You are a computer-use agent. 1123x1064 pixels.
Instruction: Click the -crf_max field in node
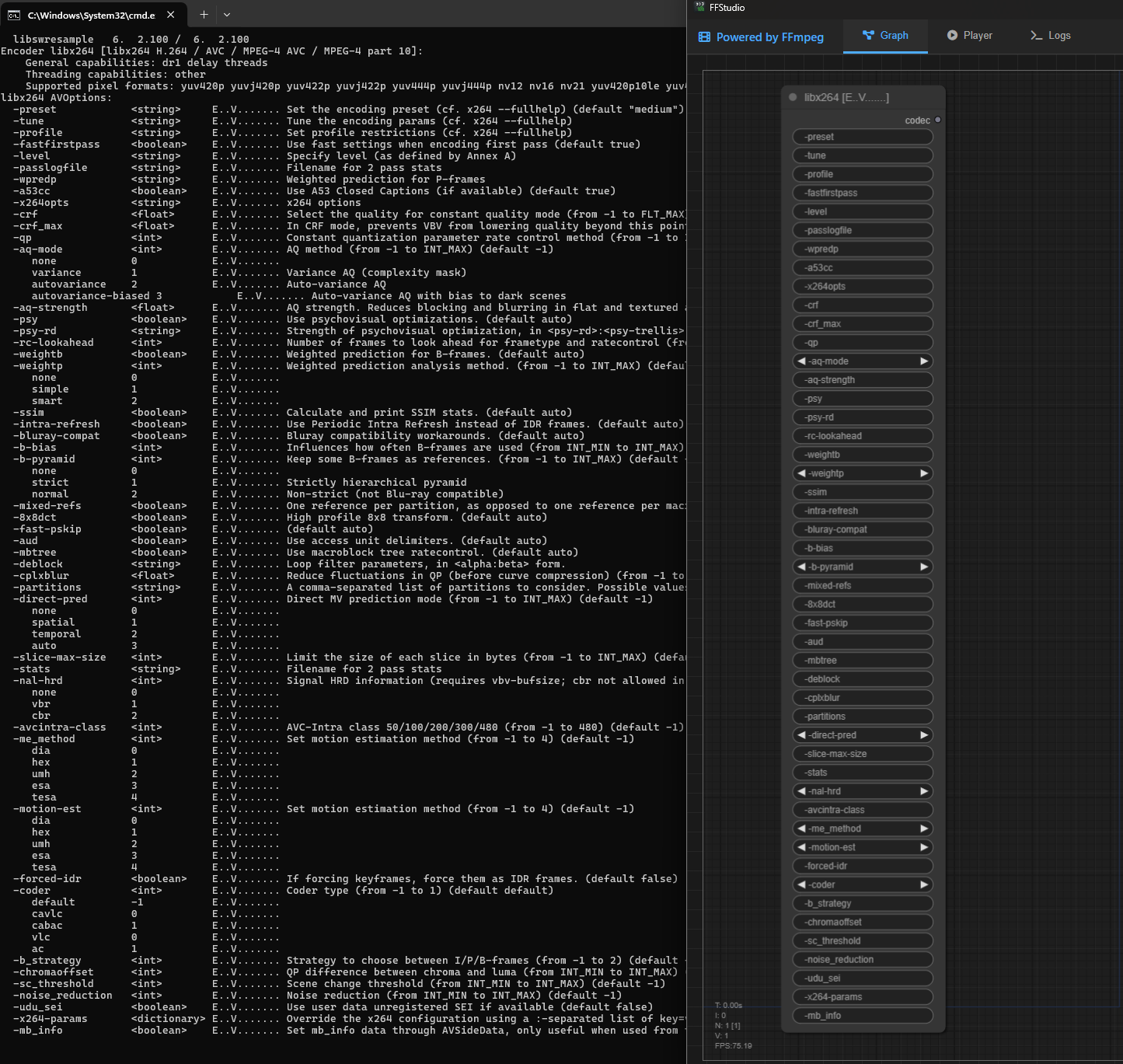click(x=863, y=323)
